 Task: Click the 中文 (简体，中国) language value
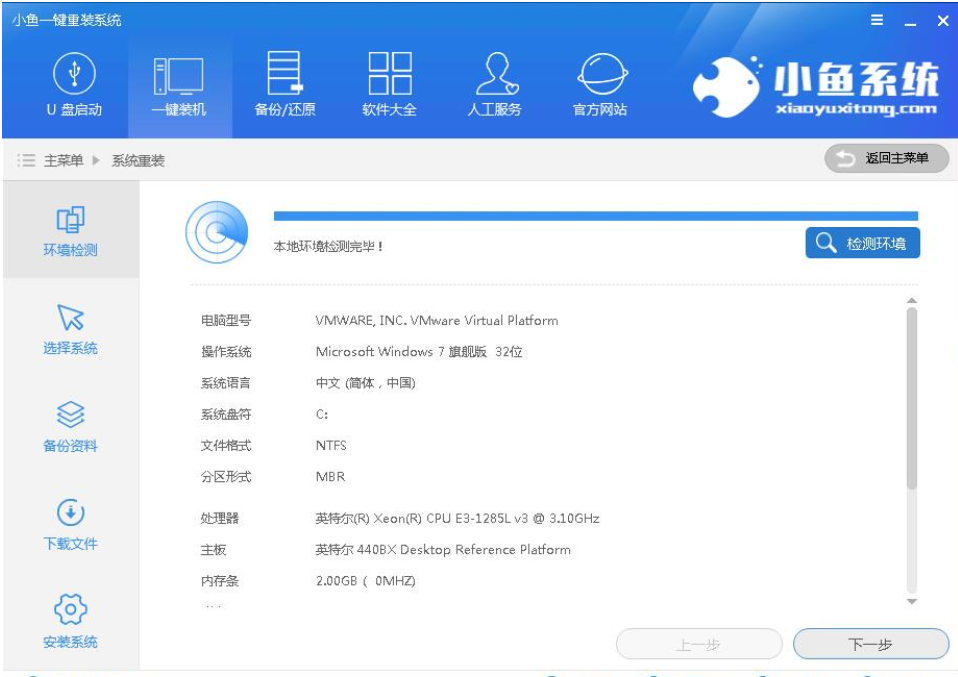pyautogui.click(x=365, y=383)
